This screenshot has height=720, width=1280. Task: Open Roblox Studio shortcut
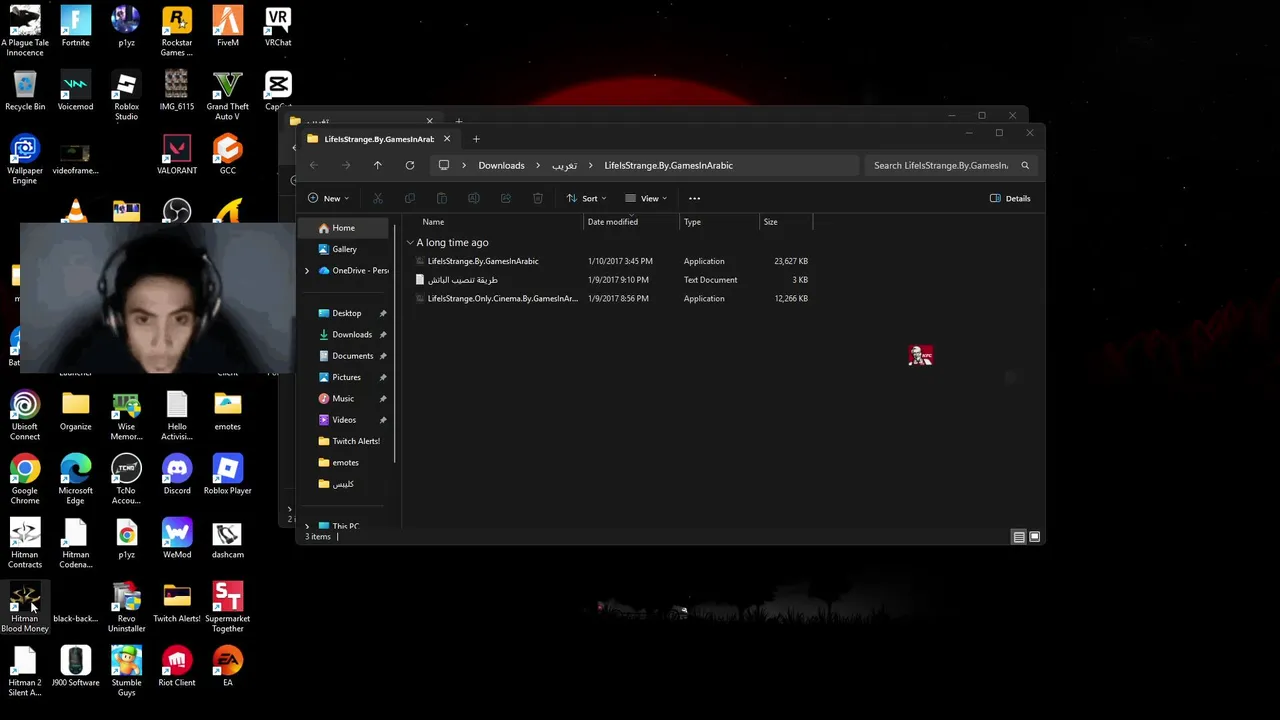pyautogui.click(x=126, y=96)
